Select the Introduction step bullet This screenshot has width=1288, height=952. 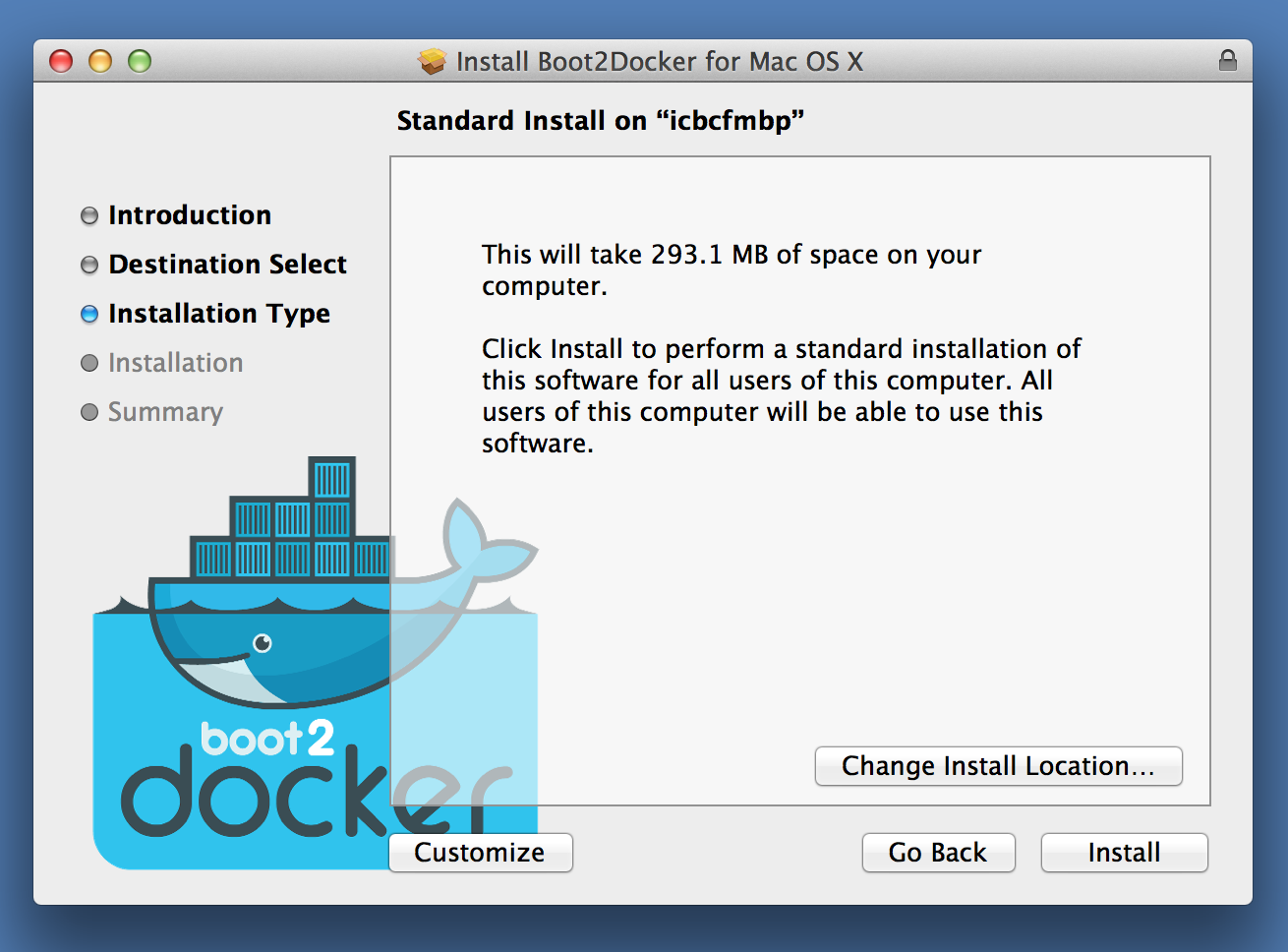click(89, 215)
